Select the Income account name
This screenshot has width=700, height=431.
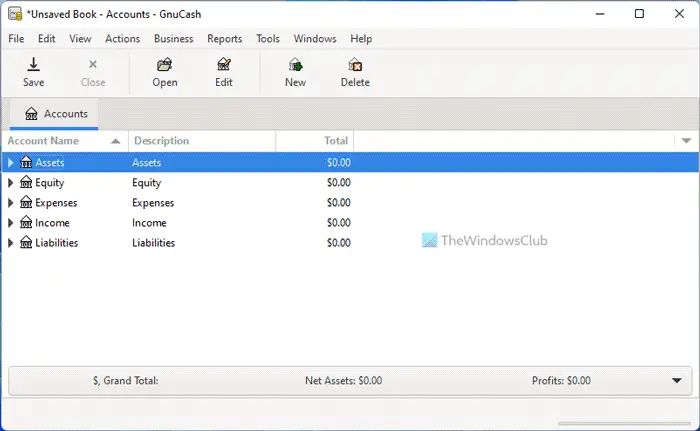coord(52,222)
